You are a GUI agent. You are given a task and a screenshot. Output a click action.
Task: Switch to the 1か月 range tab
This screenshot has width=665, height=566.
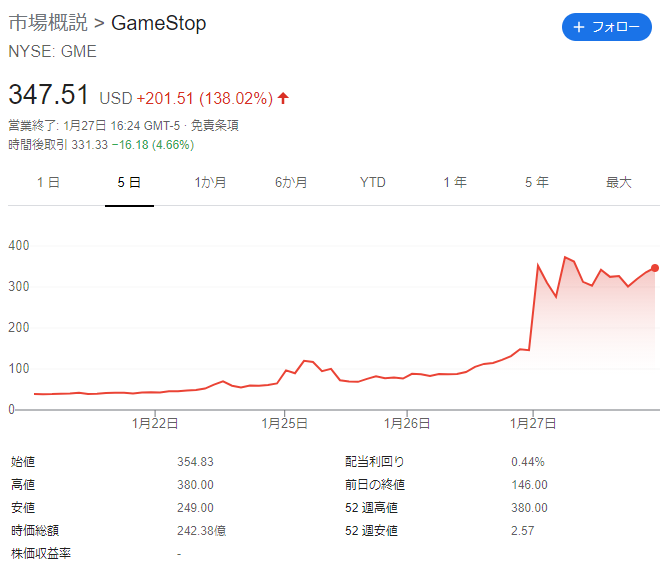tap(210, 183)
